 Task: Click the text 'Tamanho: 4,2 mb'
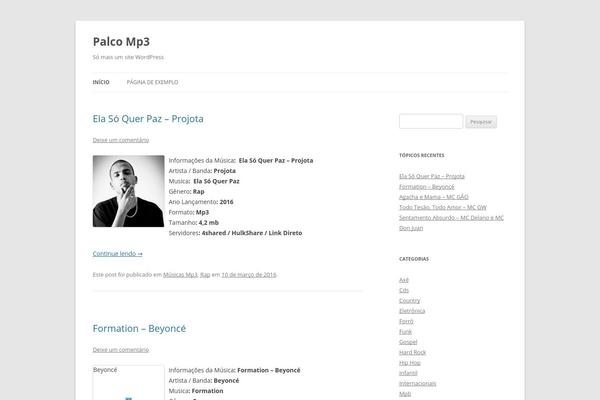194,222
